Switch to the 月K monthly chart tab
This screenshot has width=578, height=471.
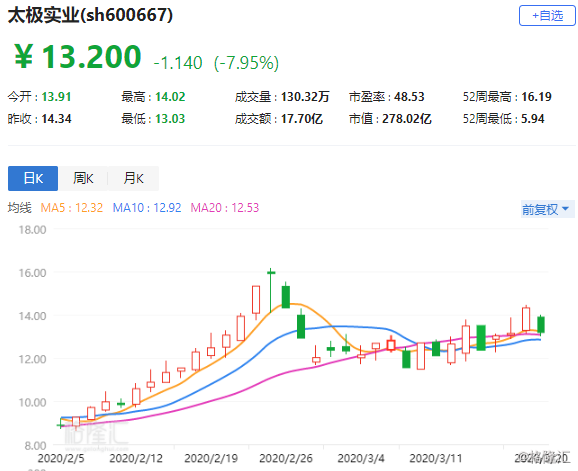coord(133,178)
